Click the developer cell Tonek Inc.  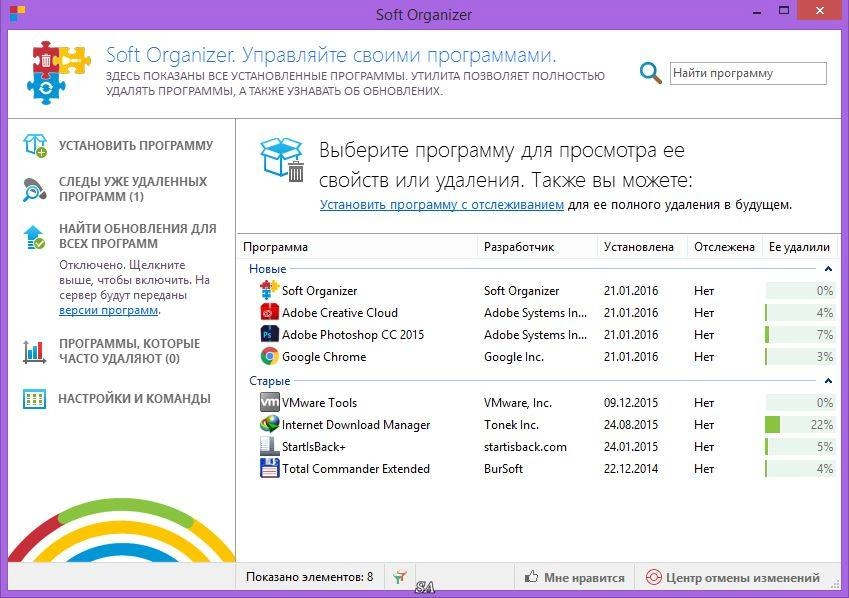point(511,425)
